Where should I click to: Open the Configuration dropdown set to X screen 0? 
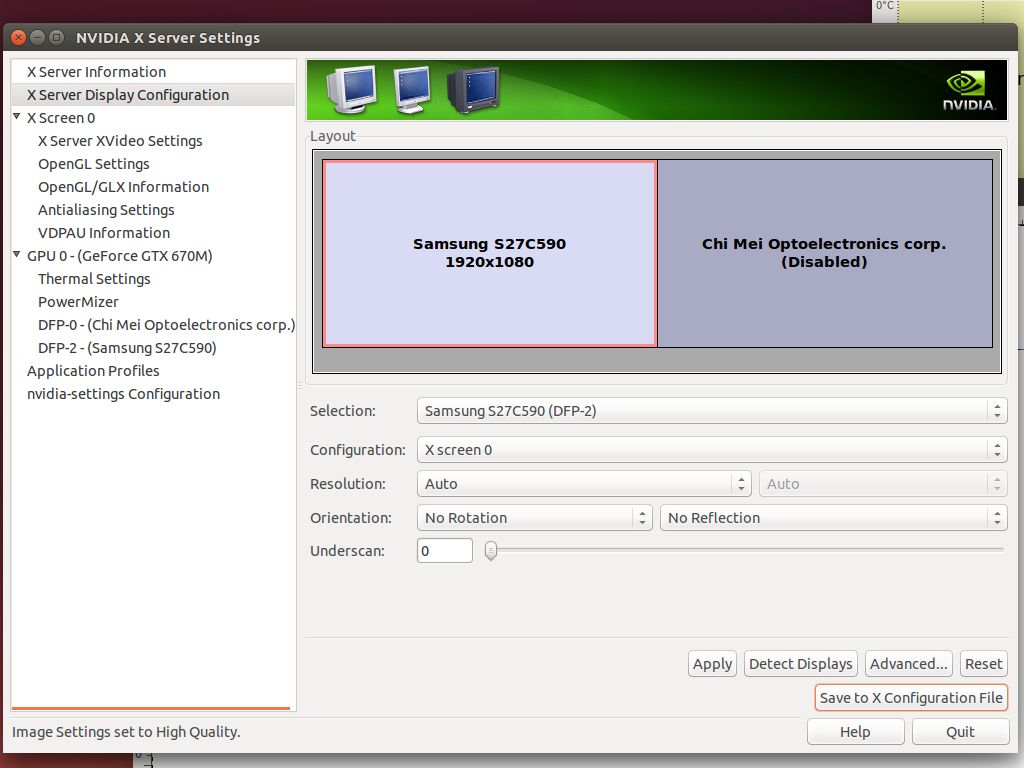click(712, 450)
